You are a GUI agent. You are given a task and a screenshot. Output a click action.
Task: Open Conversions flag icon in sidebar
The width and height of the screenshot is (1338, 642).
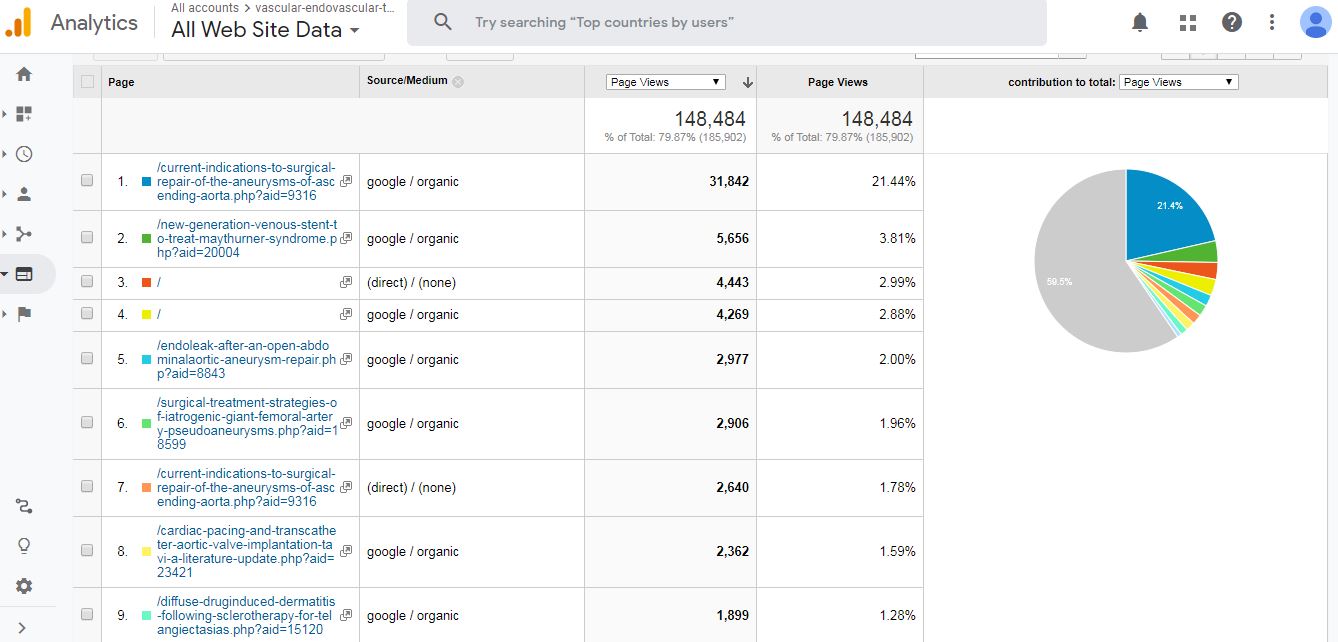(x=24, y=314)
